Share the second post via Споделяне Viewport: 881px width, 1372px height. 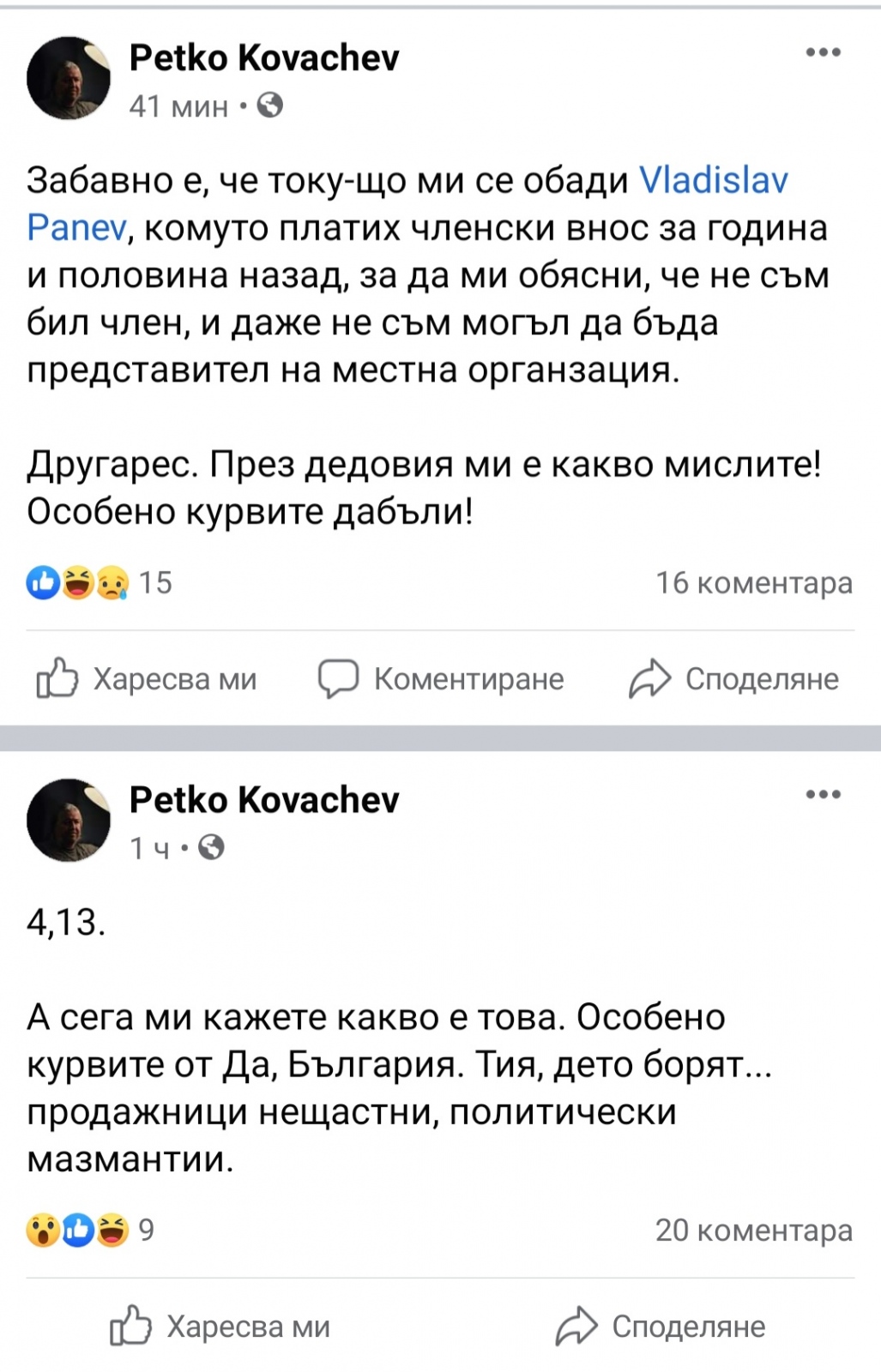pos(661,1327)
